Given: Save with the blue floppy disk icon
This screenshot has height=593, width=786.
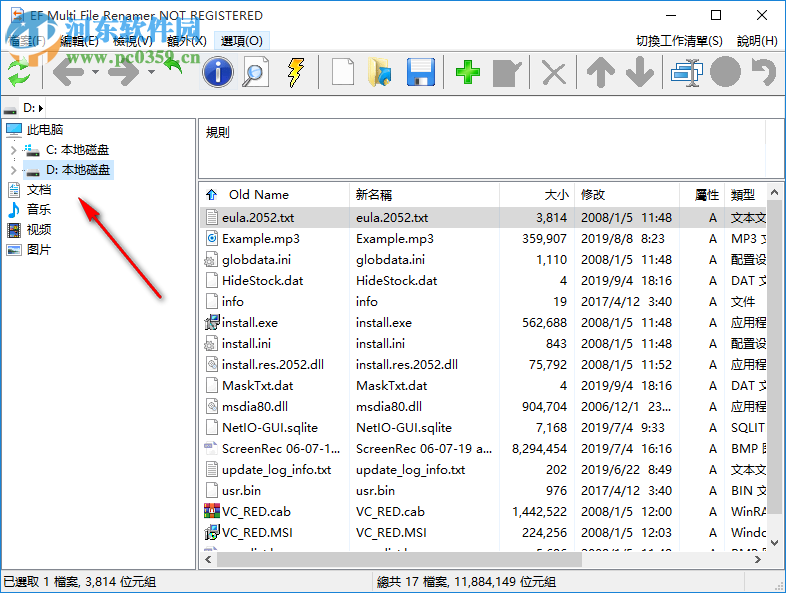Looking at the screenshot, I should (421, 73).
